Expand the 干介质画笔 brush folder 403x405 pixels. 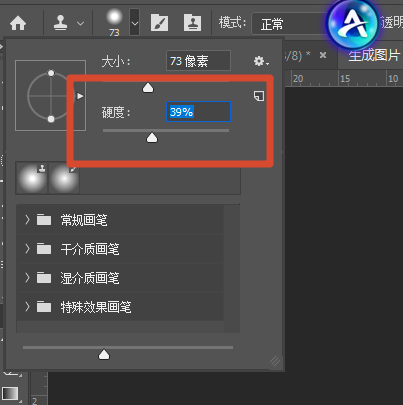[27, 249]
